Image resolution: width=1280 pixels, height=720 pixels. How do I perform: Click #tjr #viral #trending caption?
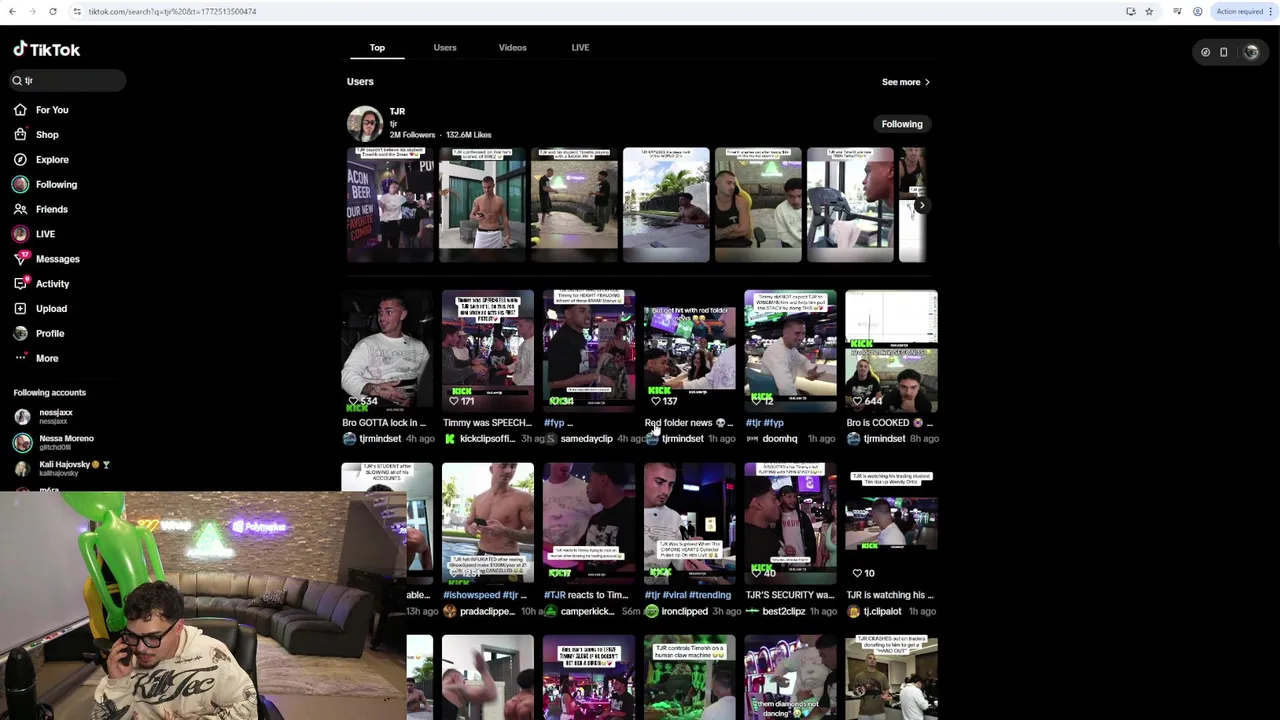click(x=688, y=595)
